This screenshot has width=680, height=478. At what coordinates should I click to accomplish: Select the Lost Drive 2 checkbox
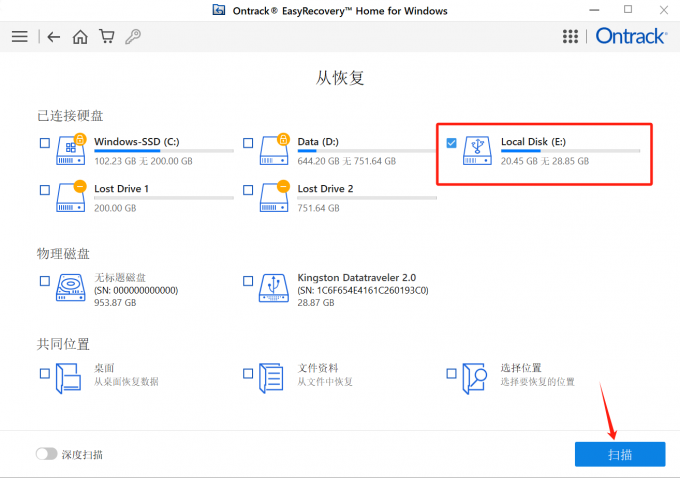[x=248, y=190]
